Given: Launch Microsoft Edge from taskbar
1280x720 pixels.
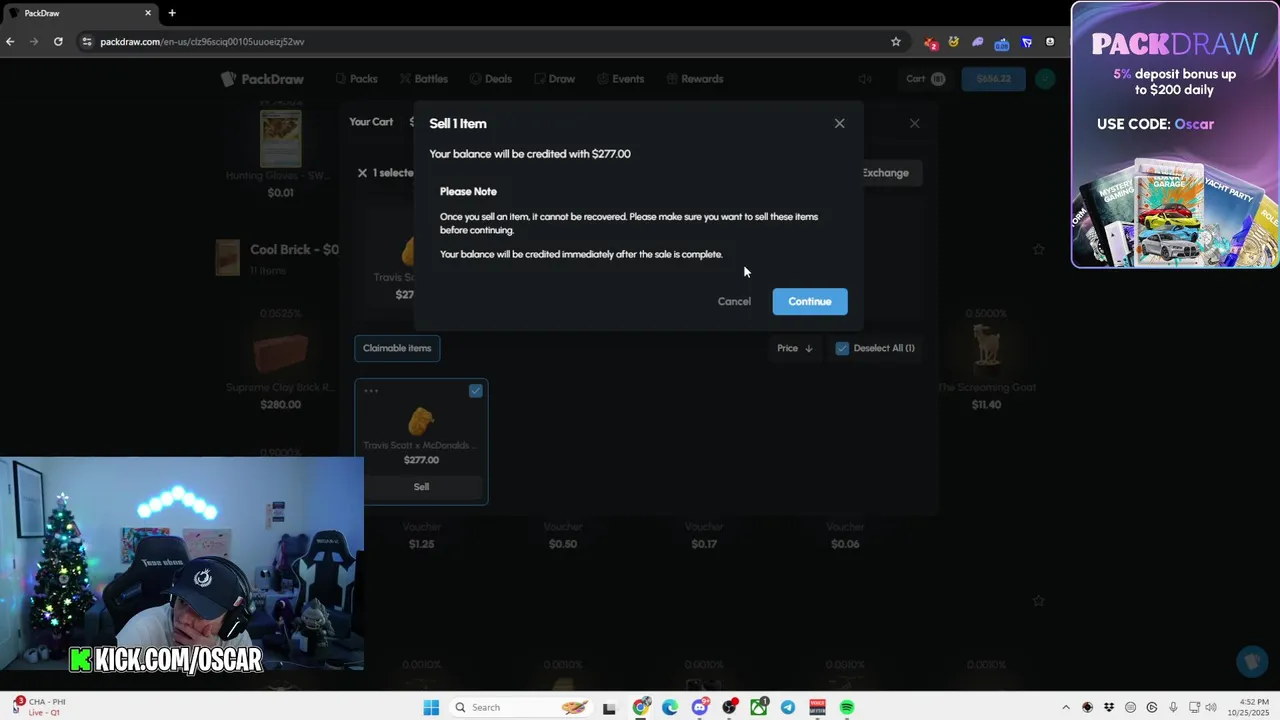Looking at the screenshot, I should click(x=670, y=707).
